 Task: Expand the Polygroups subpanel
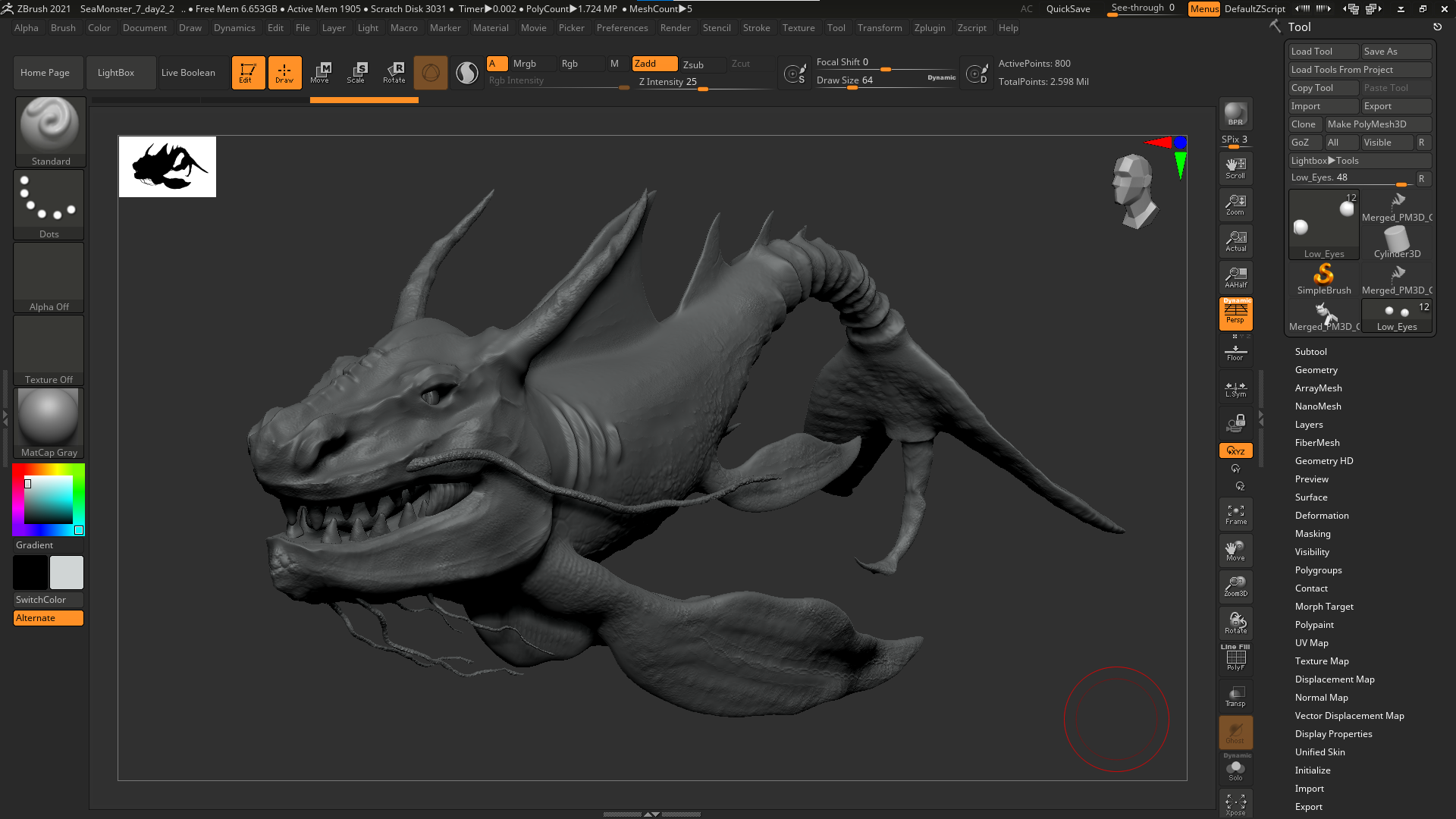tap(1318, 570)
